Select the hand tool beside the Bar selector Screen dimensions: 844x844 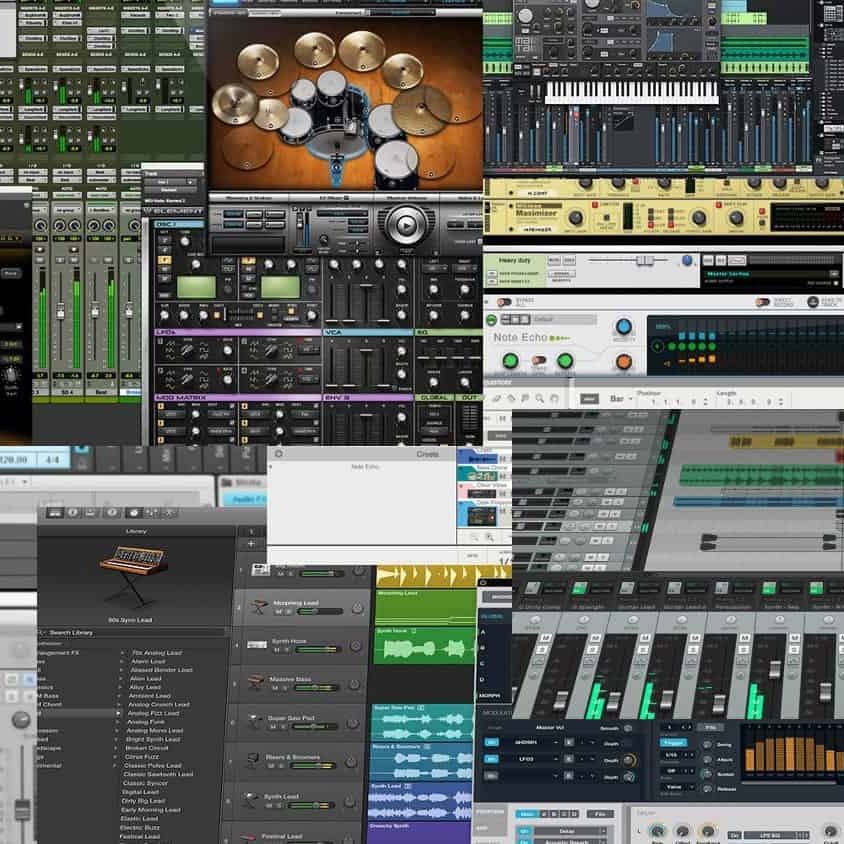tap(554, 399)
